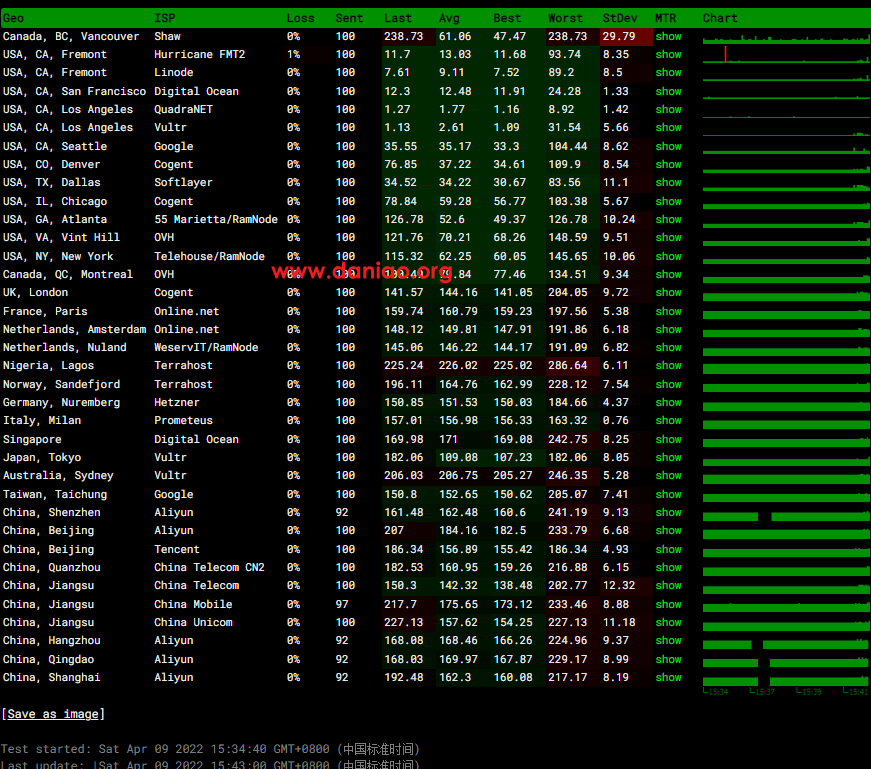Click 'show' in the Dallas Softlayer row

click(668, 183)
